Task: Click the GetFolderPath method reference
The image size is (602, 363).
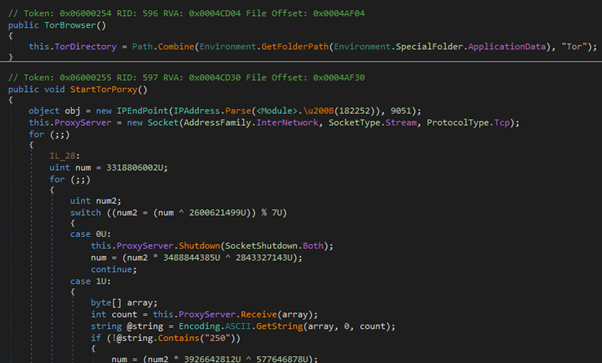Action: click(x=295, y=47)
